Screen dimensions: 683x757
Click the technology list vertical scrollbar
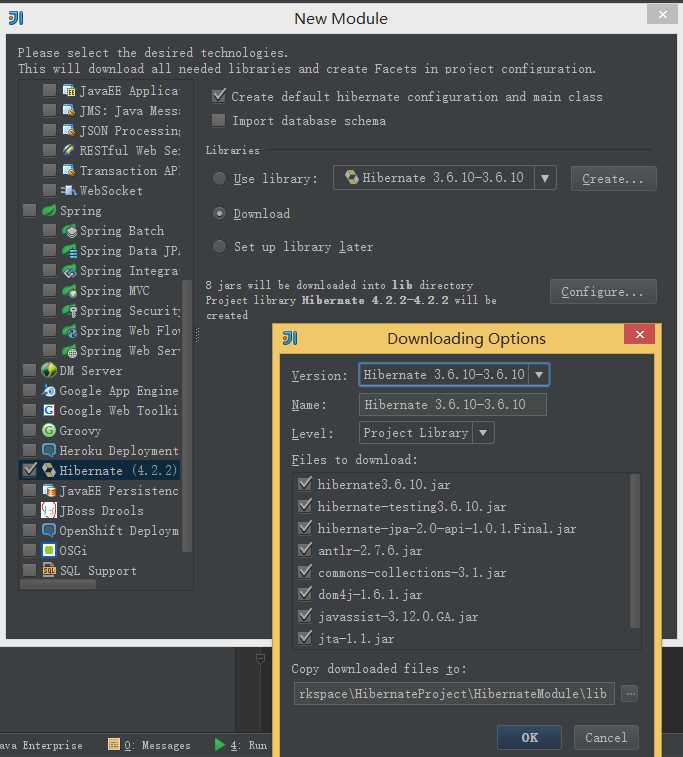click(187, 415)
